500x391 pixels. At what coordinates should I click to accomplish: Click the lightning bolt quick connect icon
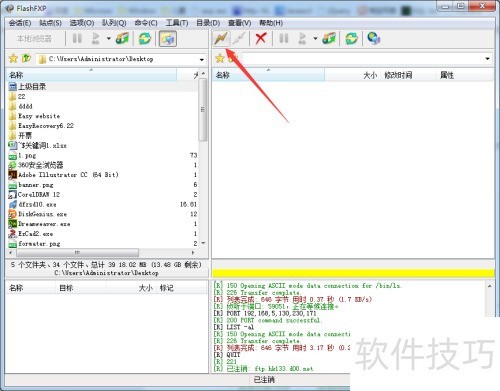point(221,39)
